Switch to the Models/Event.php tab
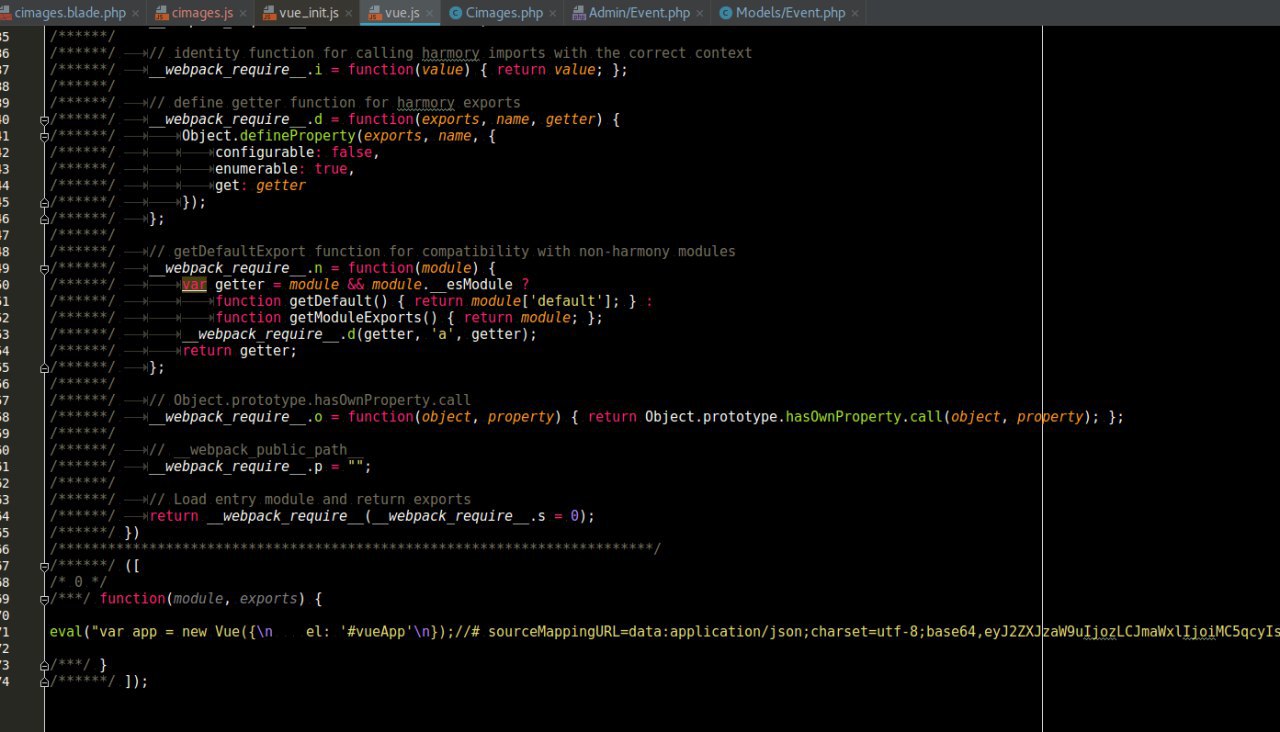1280x732 pixels. (790, 13)
